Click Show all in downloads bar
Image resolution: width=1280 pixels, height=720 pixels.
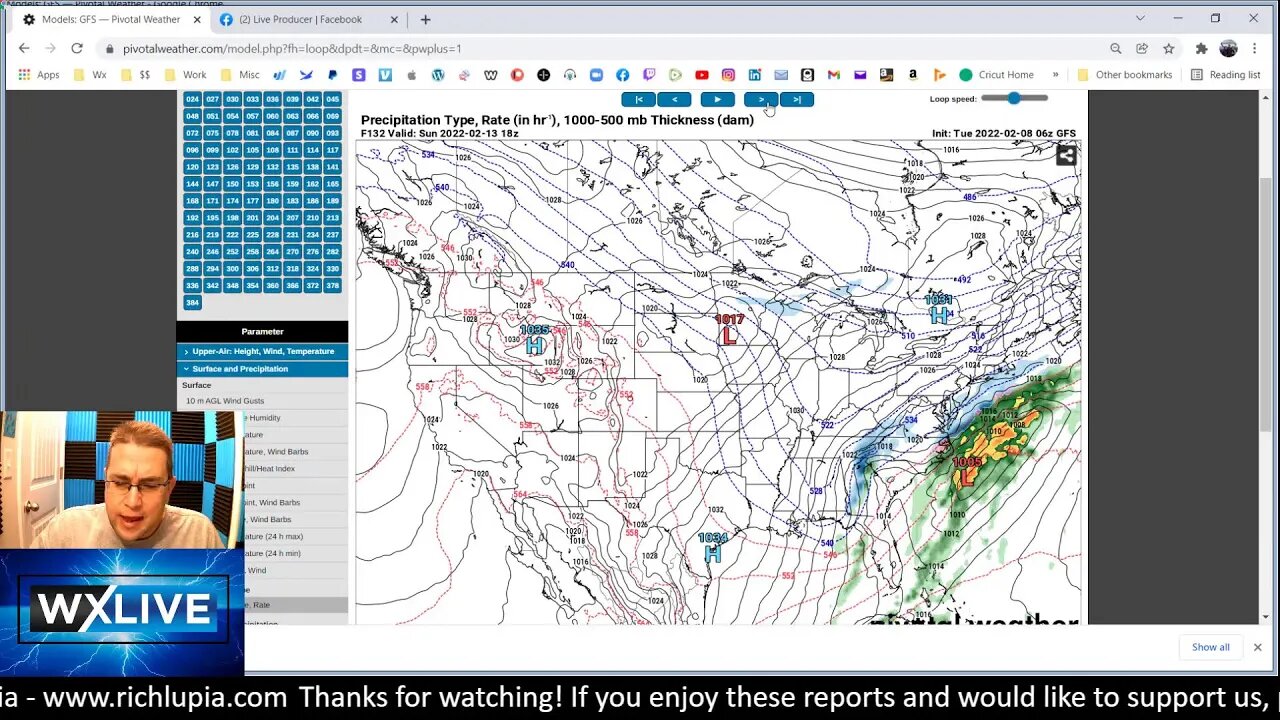[1210, 647]
